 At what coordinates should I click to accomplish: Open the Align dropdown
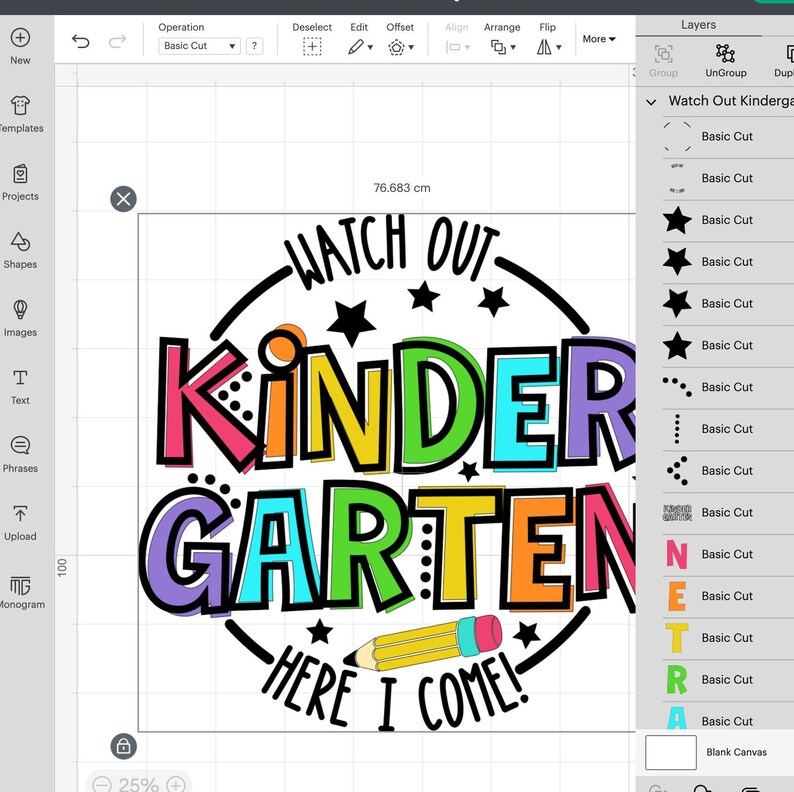457,47
